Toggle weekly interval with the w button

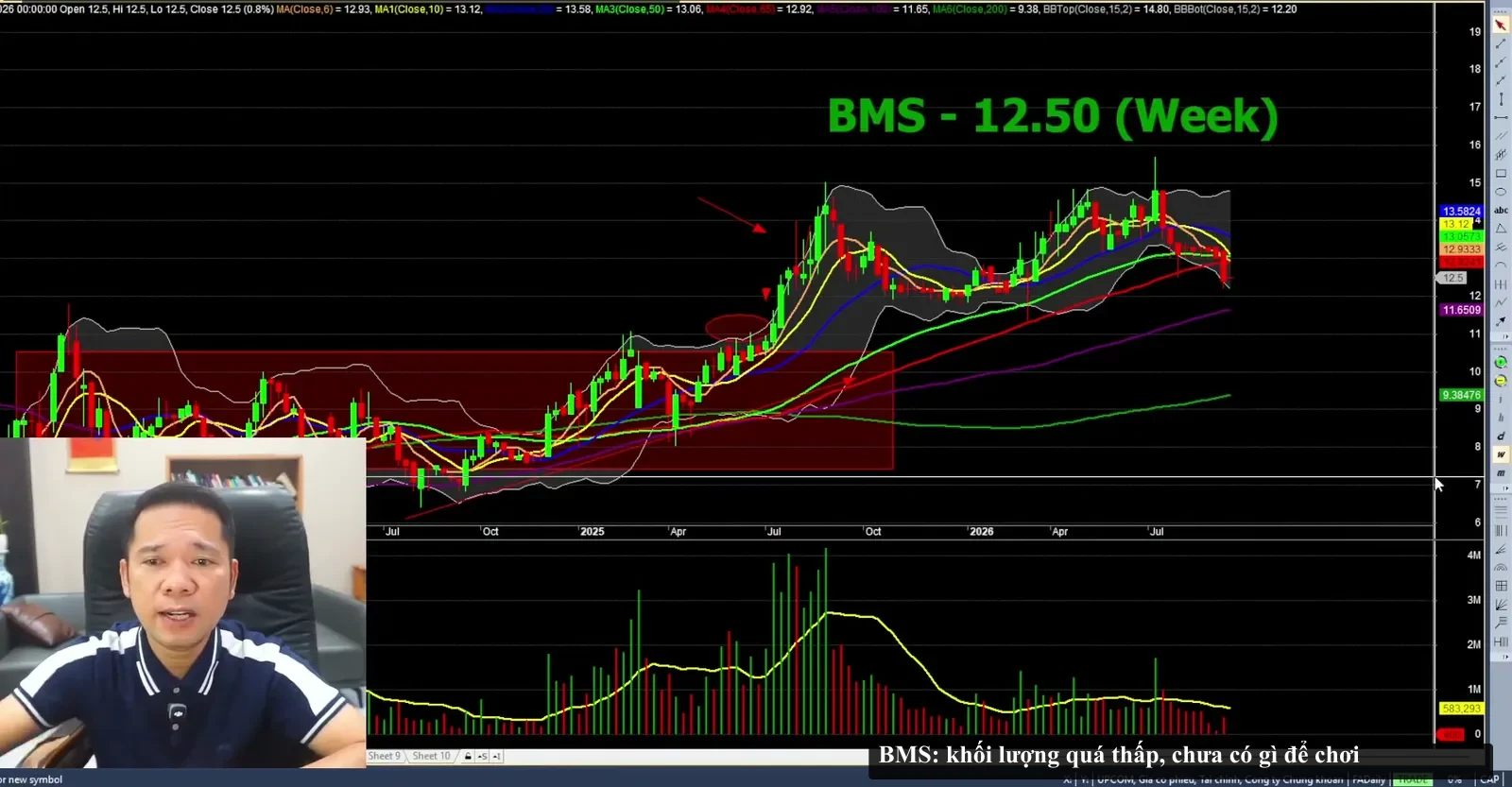point(1501,453)
